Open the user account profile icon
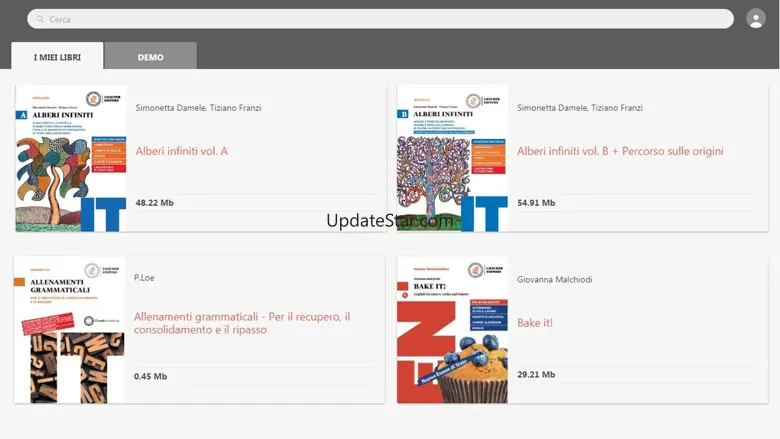 click(756, 19)
